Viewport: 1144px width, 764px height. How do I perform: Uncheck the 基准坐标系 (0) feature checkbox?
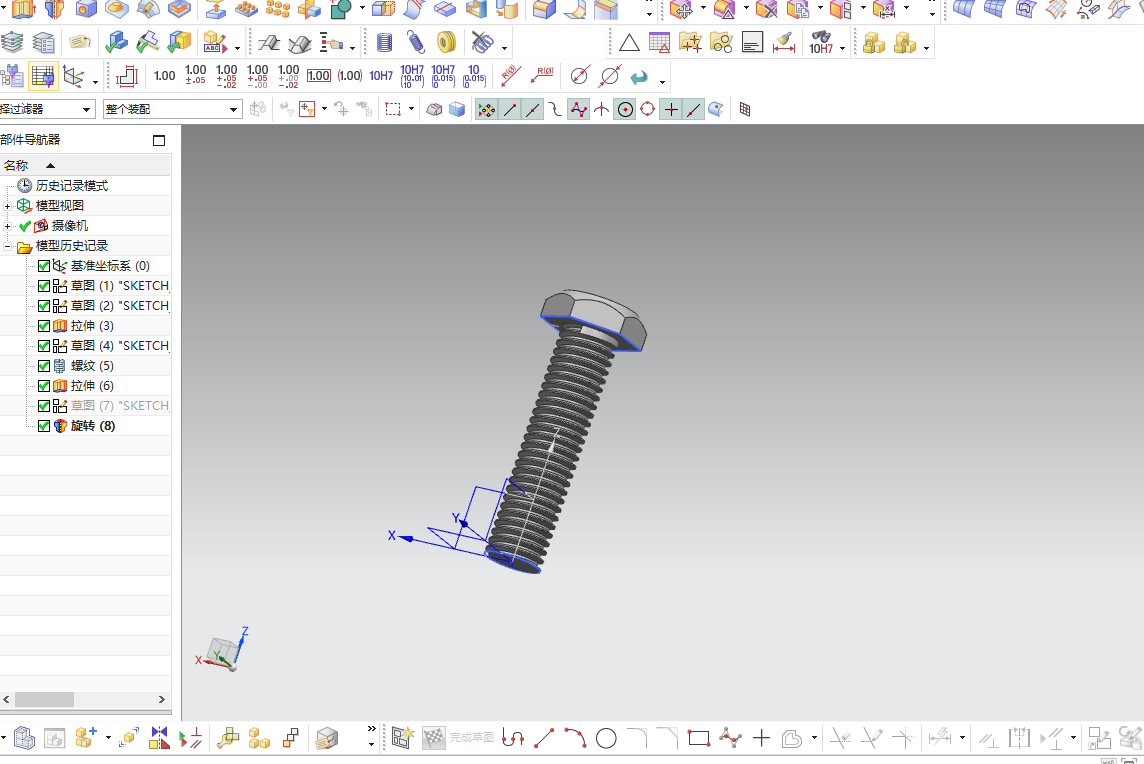[44, 266]
